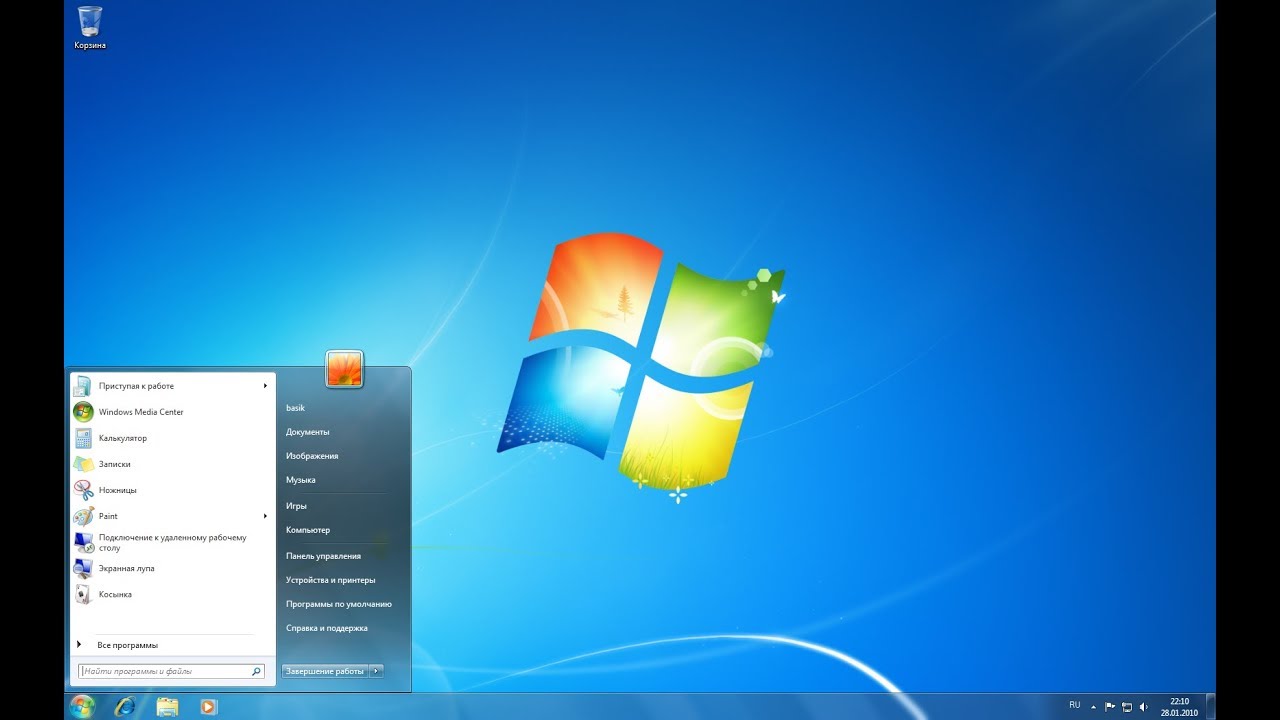This screenshot has height=720, width=1280.
Task: Click the Завершение работы shutdown button
Action: tap(325, 671)
